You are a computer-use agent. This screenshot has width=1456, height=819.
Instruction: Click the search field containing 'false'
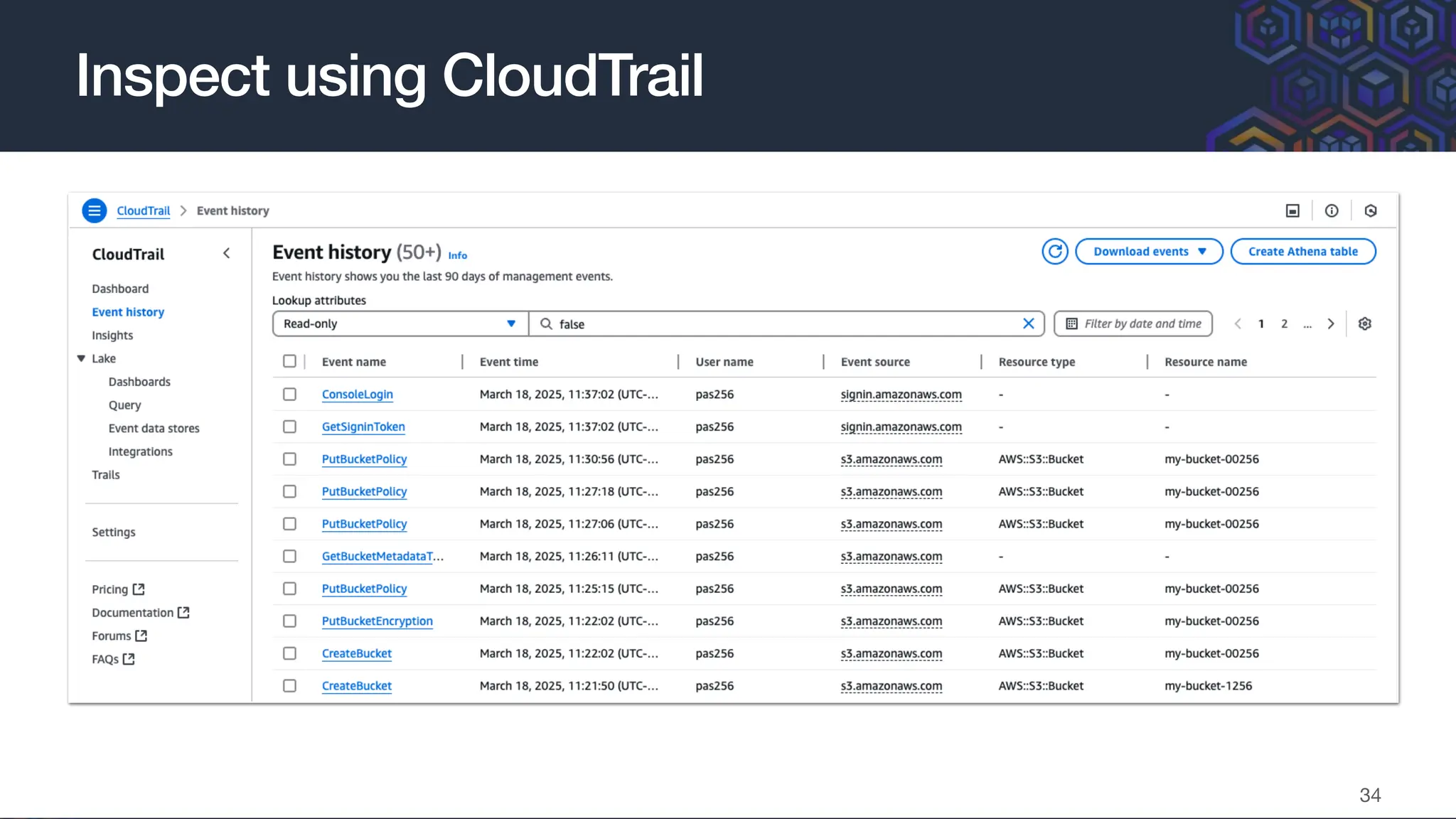pos(787,323)
